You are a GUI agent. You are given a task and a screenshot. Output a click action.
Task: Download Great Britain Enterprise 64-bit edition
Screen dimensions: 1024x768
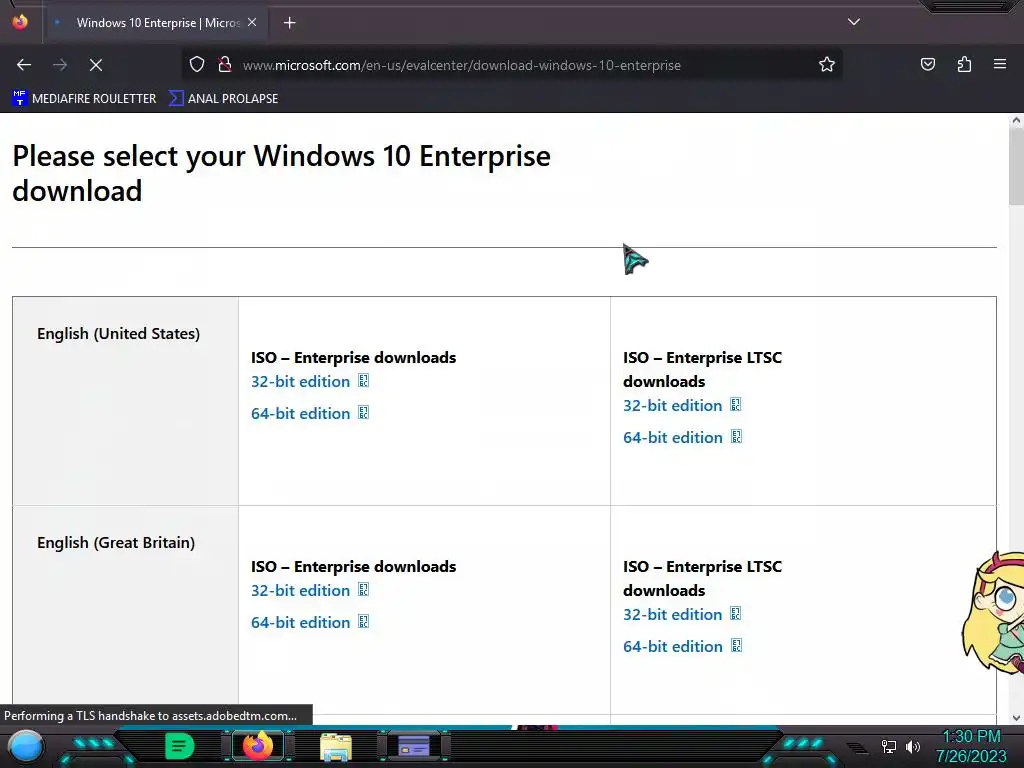[x=300, y=622]
